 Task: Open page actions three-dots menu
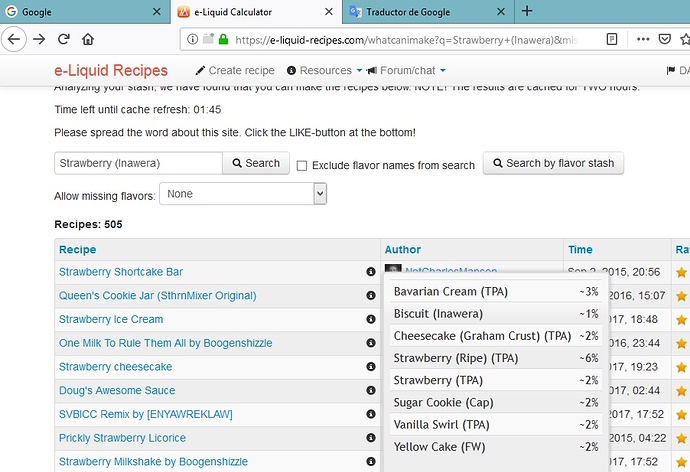[x=643, y=40]
